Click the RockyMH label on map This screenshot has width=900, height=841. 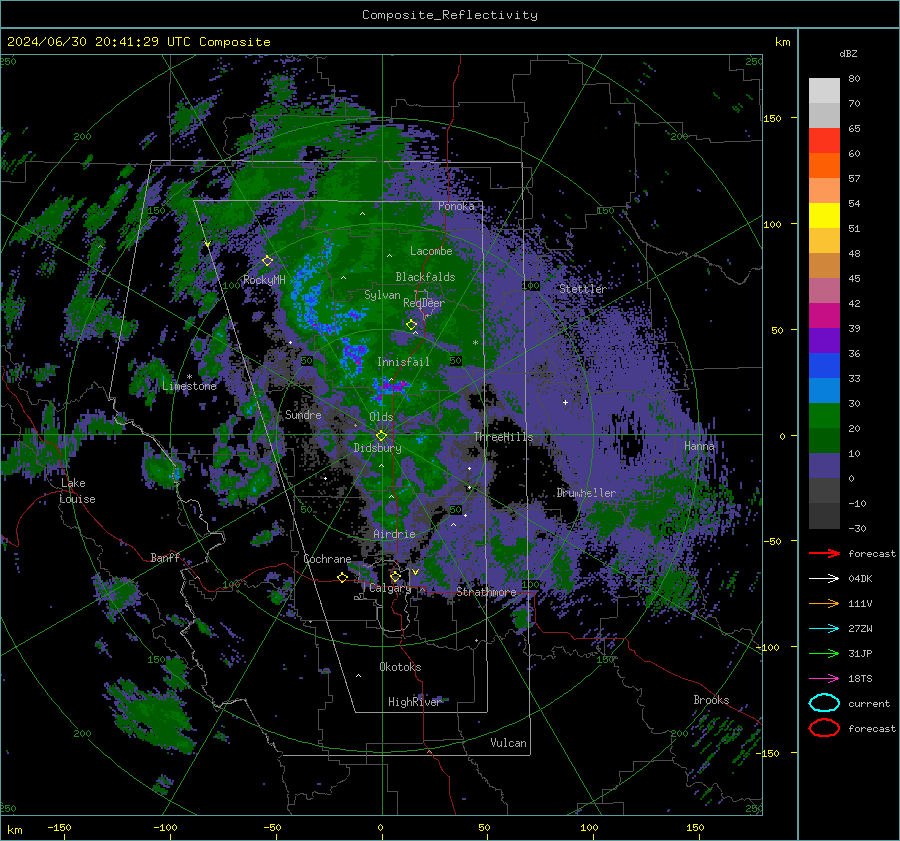pyautogui.click(x=264, y=280)
